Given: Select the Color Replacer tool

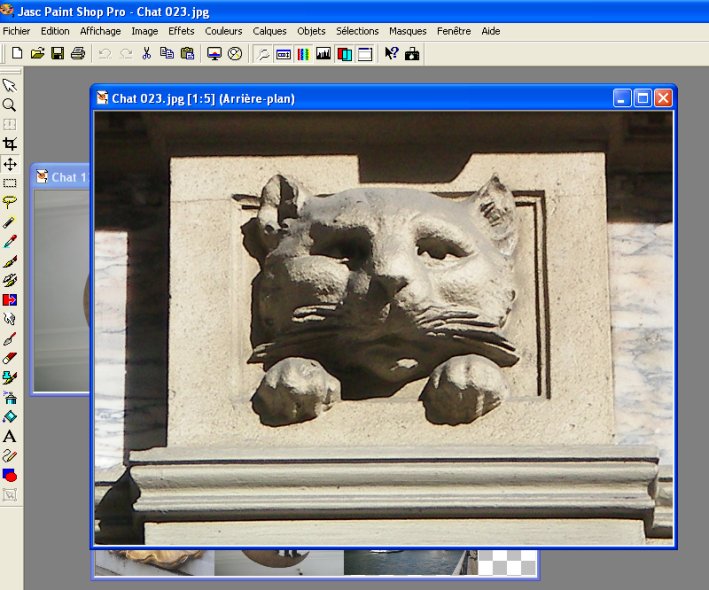Looking at the screenshot, I should pyautogui.click(x=9, y=300).
